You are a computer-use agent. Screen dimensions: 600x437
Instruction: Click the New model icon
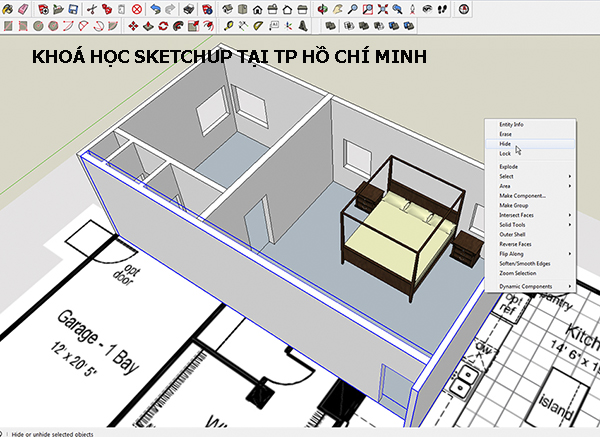click(43, 9)
